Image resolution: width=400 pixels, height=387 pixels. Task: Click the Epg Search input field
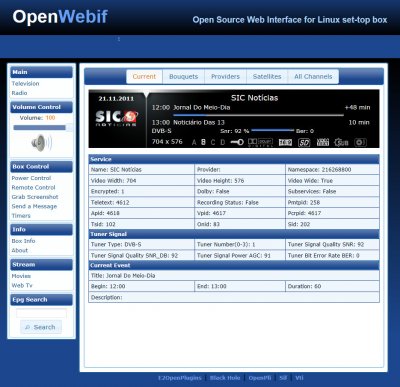41,313
